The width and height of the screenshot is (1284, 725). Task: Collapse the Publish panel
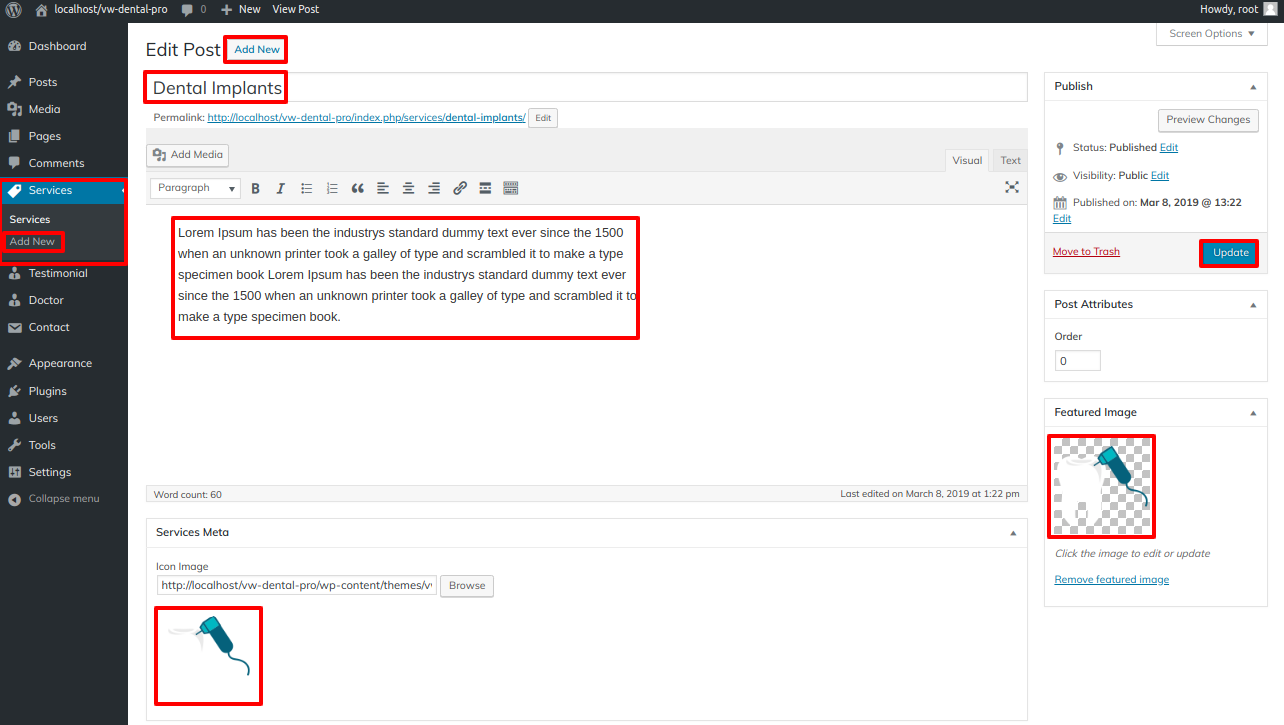(x=1253, y=87)
